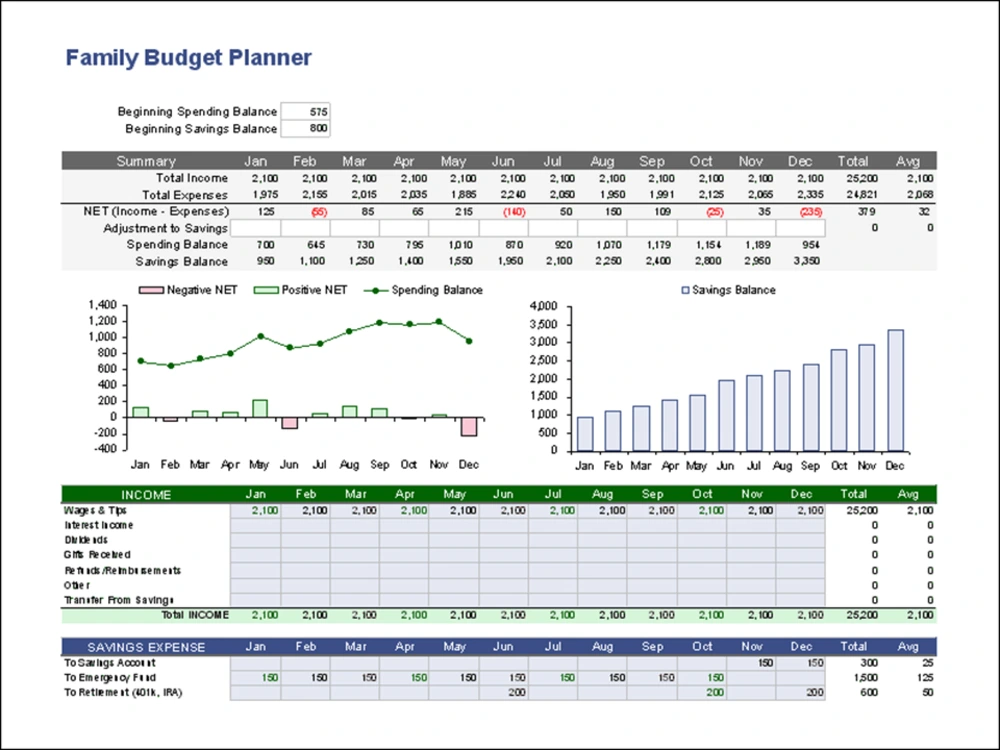1000x750 pixels.
Task: Click the Beginning Savings Balance field showing 800
Action: point(305,128)
